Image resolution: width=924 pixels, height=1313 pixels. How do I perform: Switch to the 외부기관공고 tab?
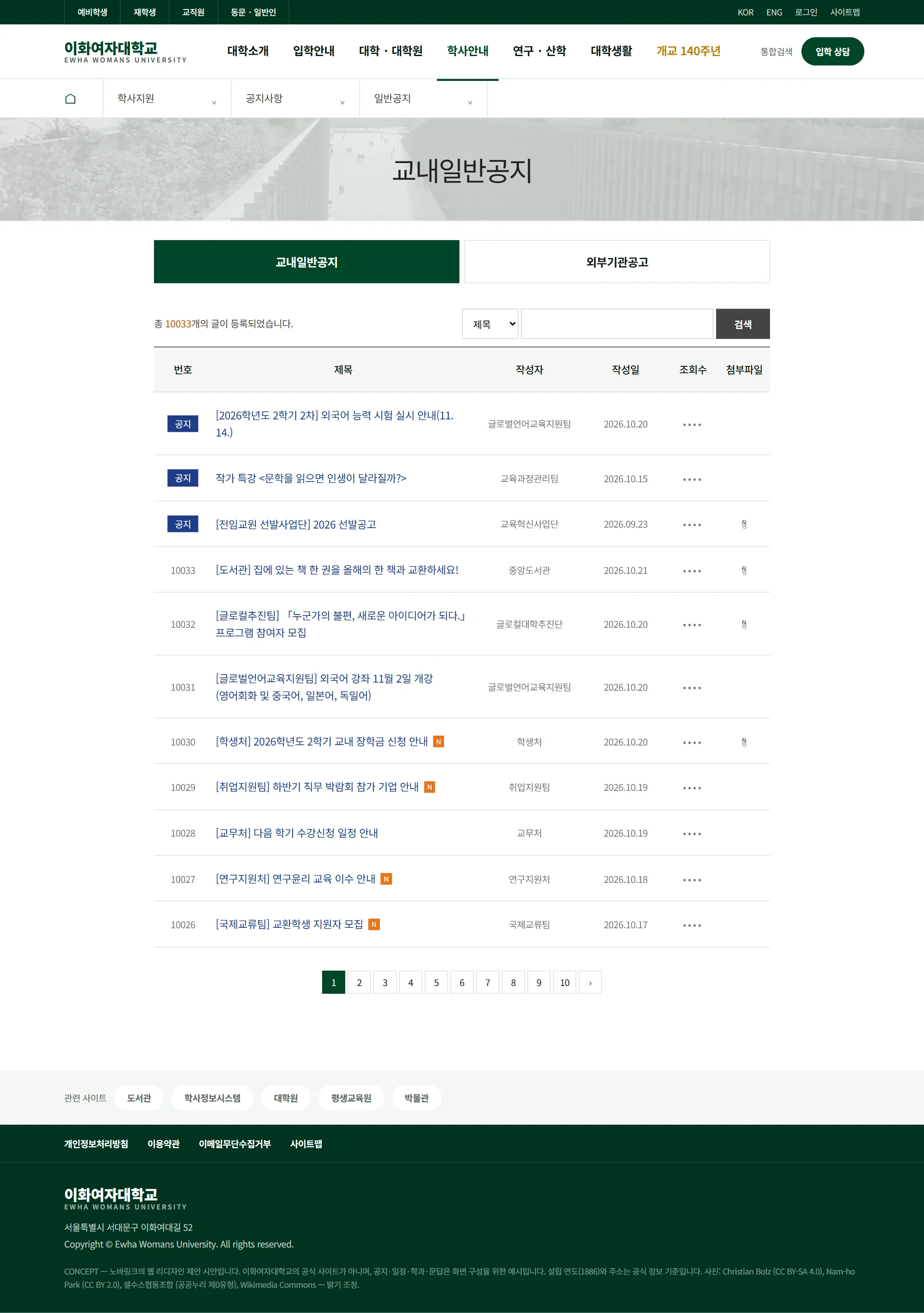coord(617,262)
